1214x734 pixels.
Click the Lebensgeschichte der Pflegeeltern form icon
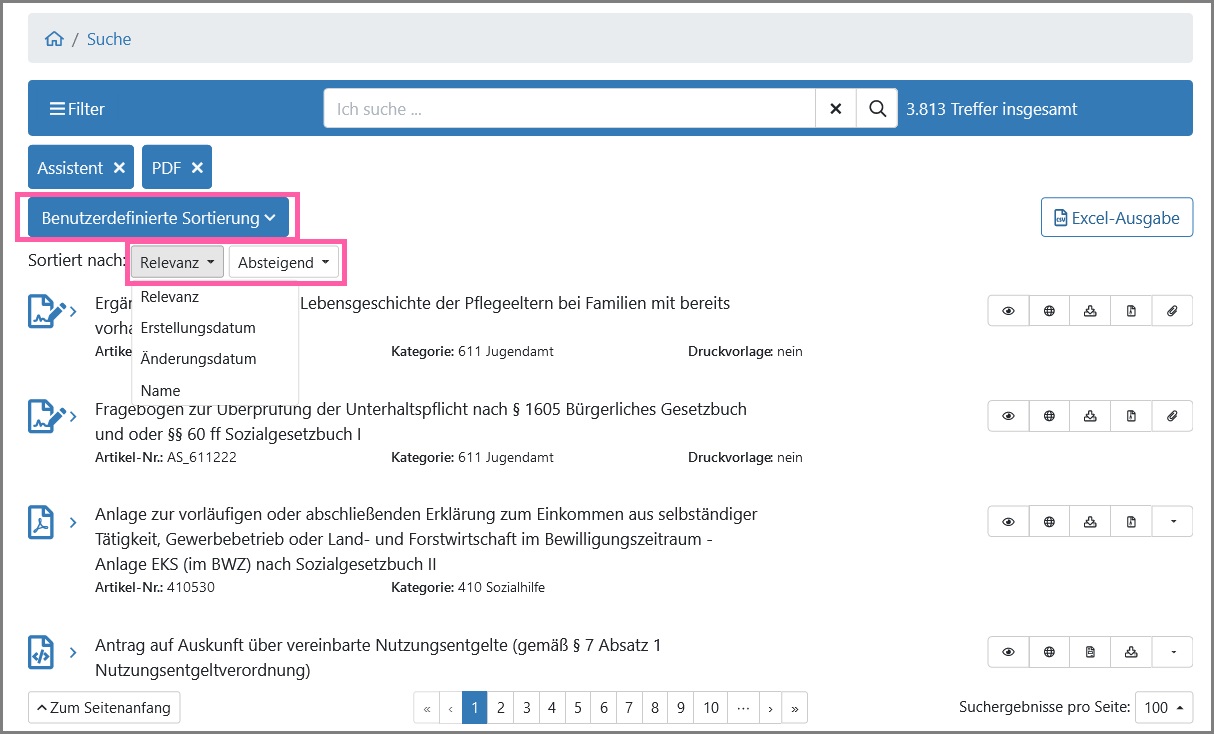point(46,311)
